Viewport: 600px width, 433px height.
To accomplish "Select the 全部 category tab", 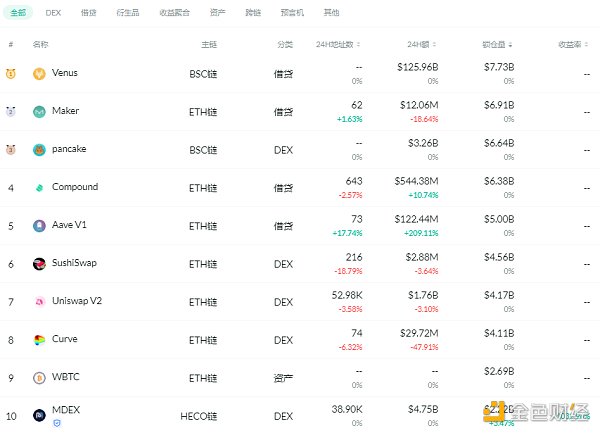I will point(18,13).
